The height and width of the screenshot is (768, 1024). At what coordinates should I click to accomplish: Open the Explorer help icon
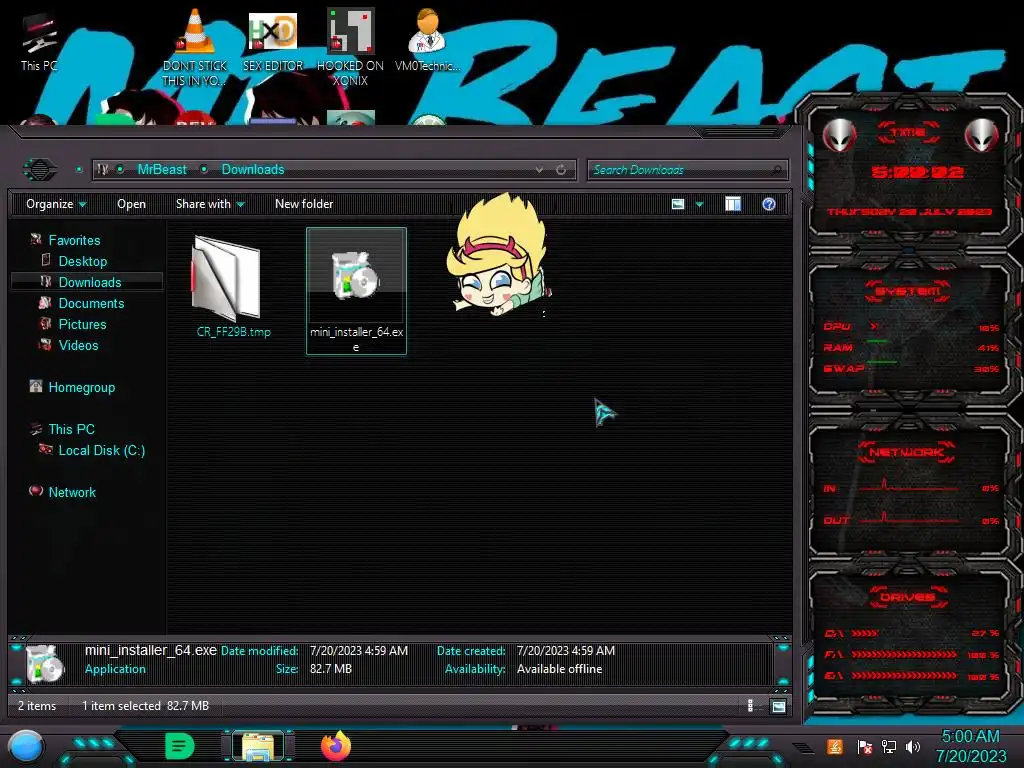click(769, 204)
